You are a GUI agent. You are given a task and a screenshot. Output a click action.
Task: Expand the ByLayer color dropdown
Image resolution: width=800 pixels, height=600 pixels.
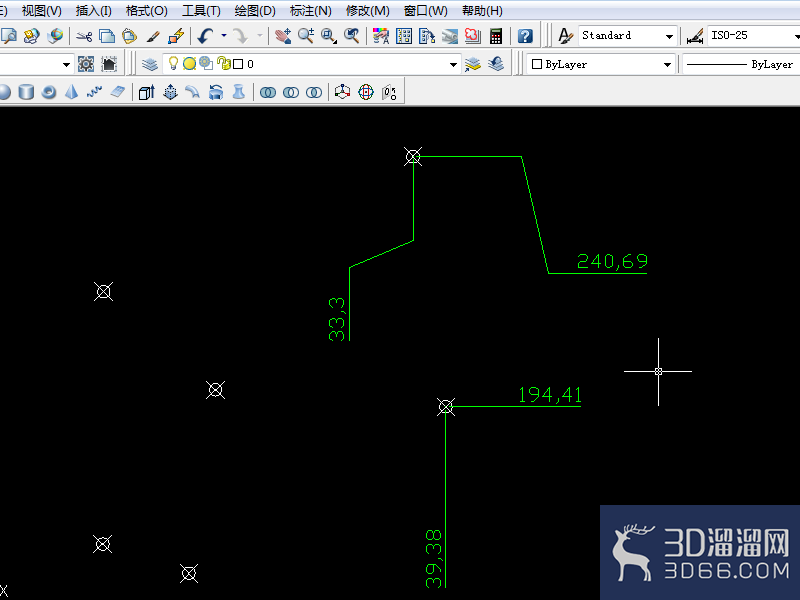667,64
